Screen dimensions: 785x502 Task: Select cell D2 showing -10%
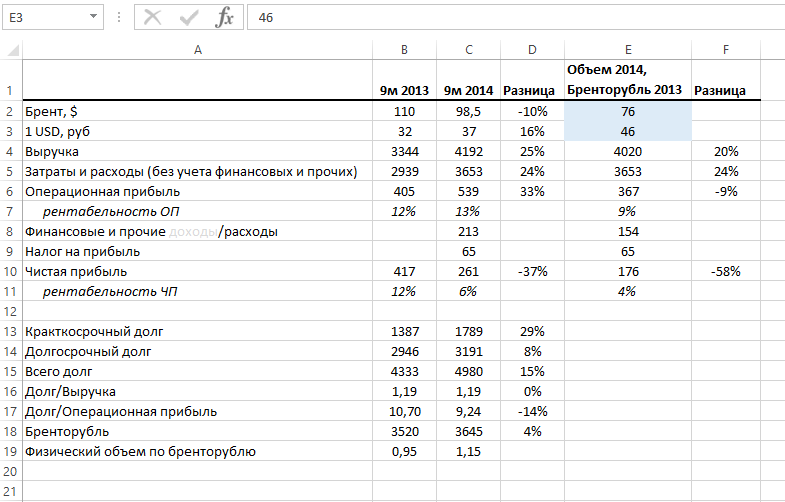[x=532, y=111]
